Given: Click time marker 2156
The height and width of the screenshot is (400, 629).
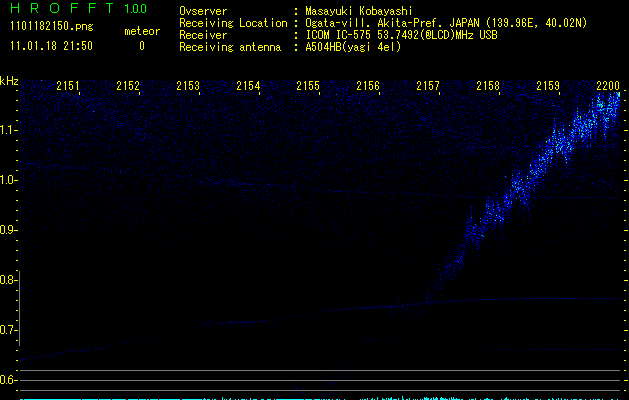Looking at the screenshot, I should pyautogui.click(x=368, y=86).
